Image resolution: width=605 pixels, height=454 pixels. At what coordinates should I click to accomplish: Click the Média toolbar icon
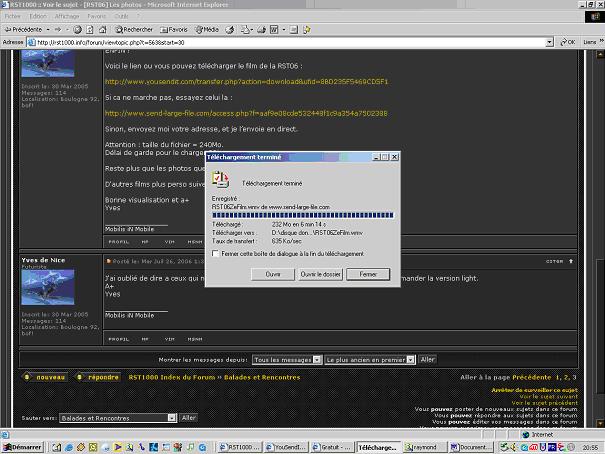click(199, 29)
